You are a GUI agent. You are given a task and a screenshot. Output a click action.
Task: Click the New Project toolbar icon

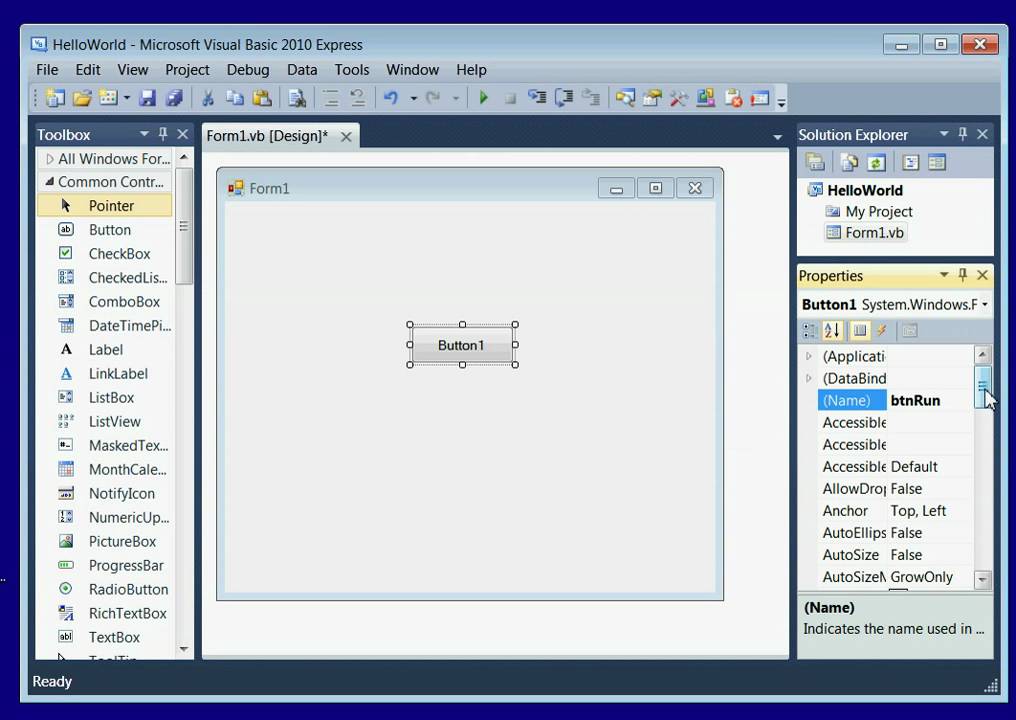55,98
